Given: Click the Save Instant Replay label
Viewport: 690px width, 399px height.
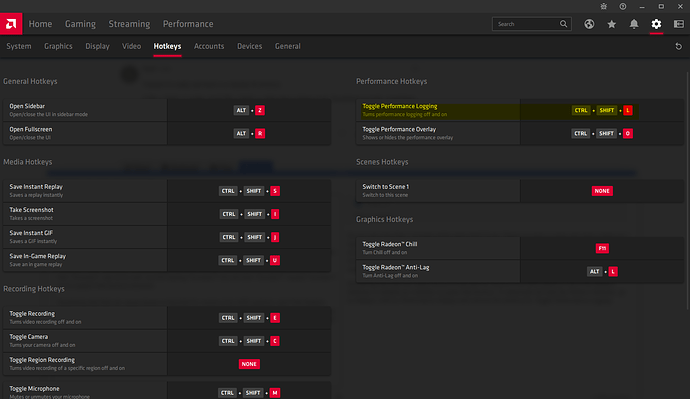Looking at the screenshot, I should point(36,187).
